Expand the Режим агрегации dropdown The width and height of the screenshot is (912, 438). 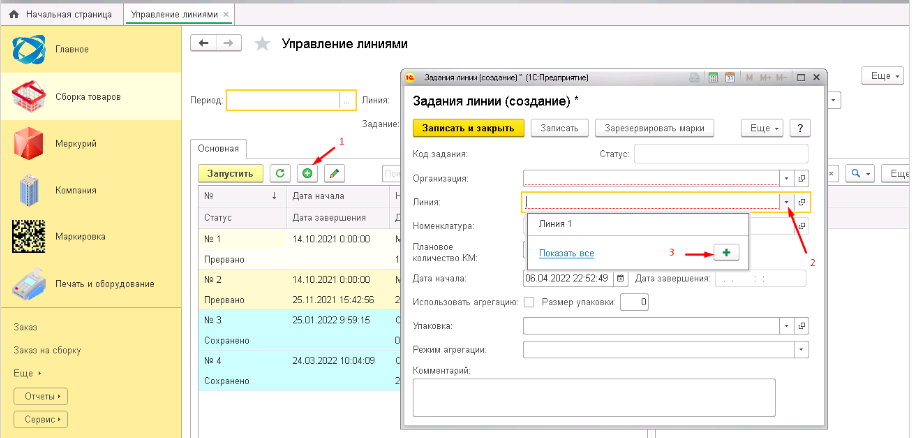pyautogui.click(x=801, y=350)
